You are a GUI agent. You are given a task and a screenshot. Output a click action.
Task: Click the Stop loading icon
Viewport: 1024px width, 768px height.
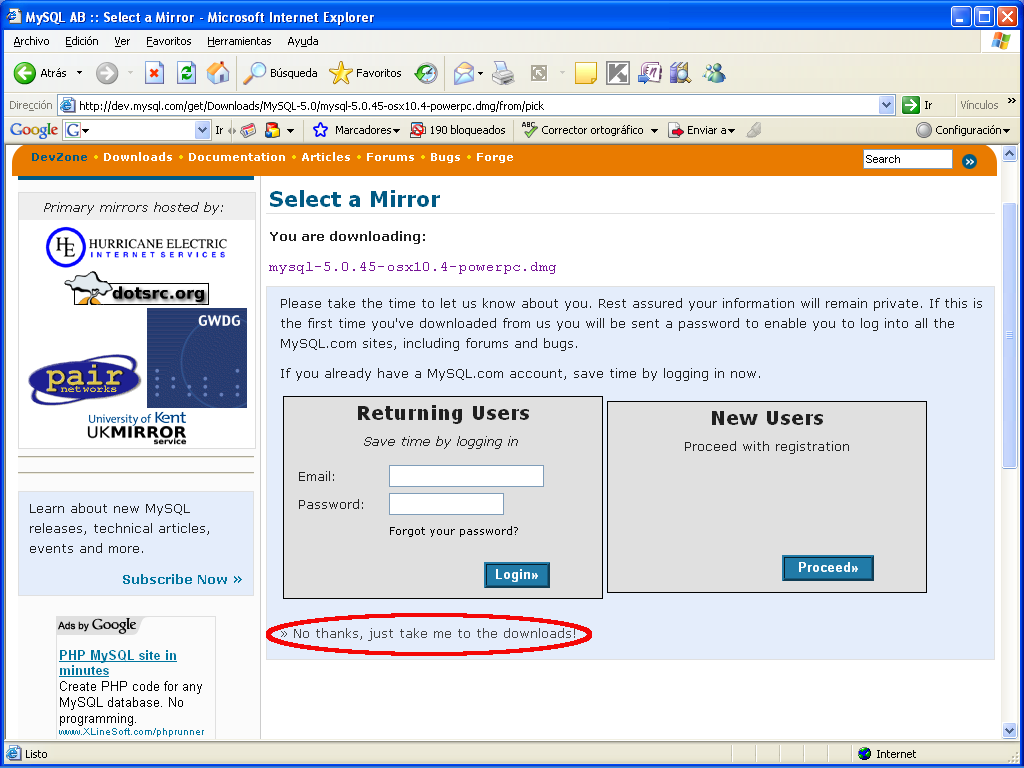tap(154, 73)
